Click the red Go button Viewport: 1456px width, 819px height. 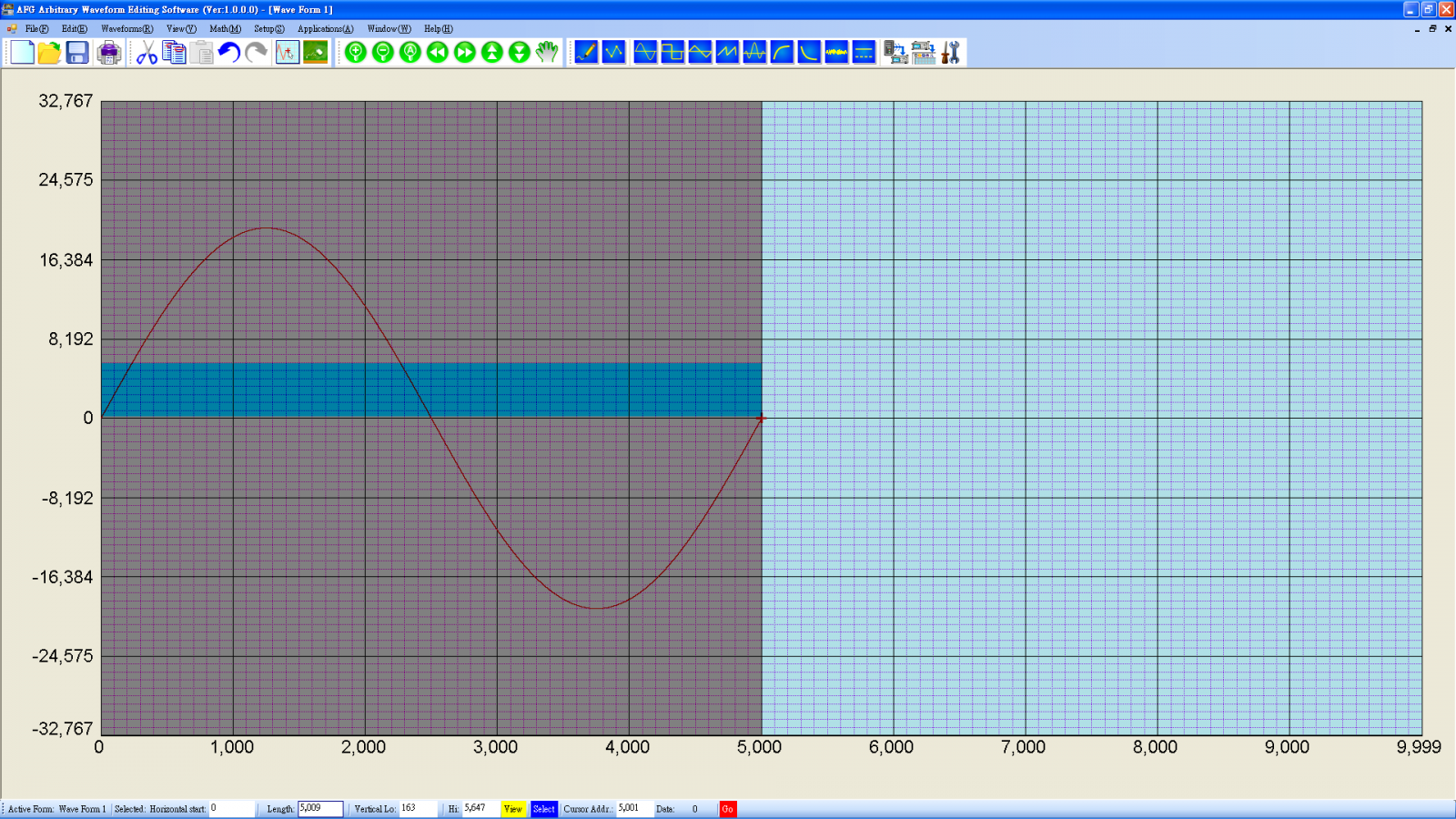(727, 809)
